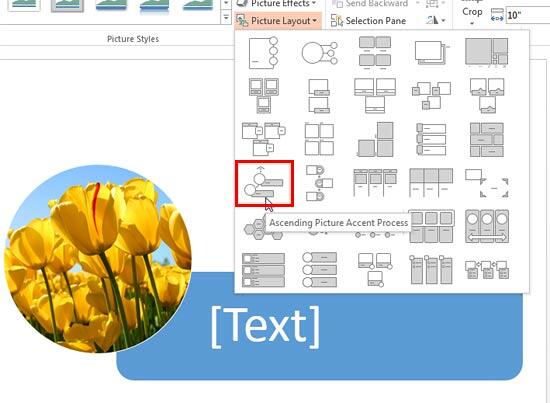
Task: Select the layout with three circles above a double arrow
Action: [x=487, y=227]
